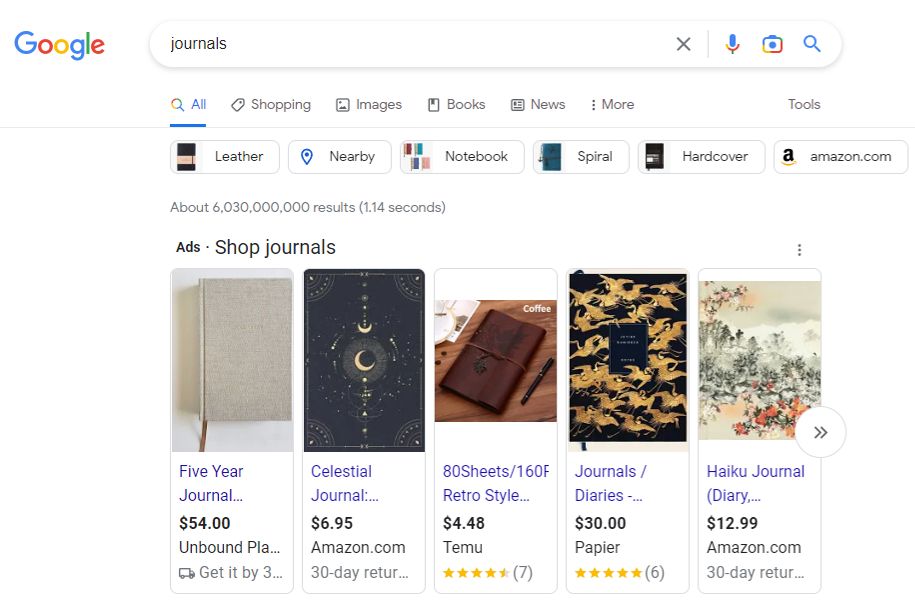Switch to the Shopping tab
915x609 pixels.
coord(271,105)
